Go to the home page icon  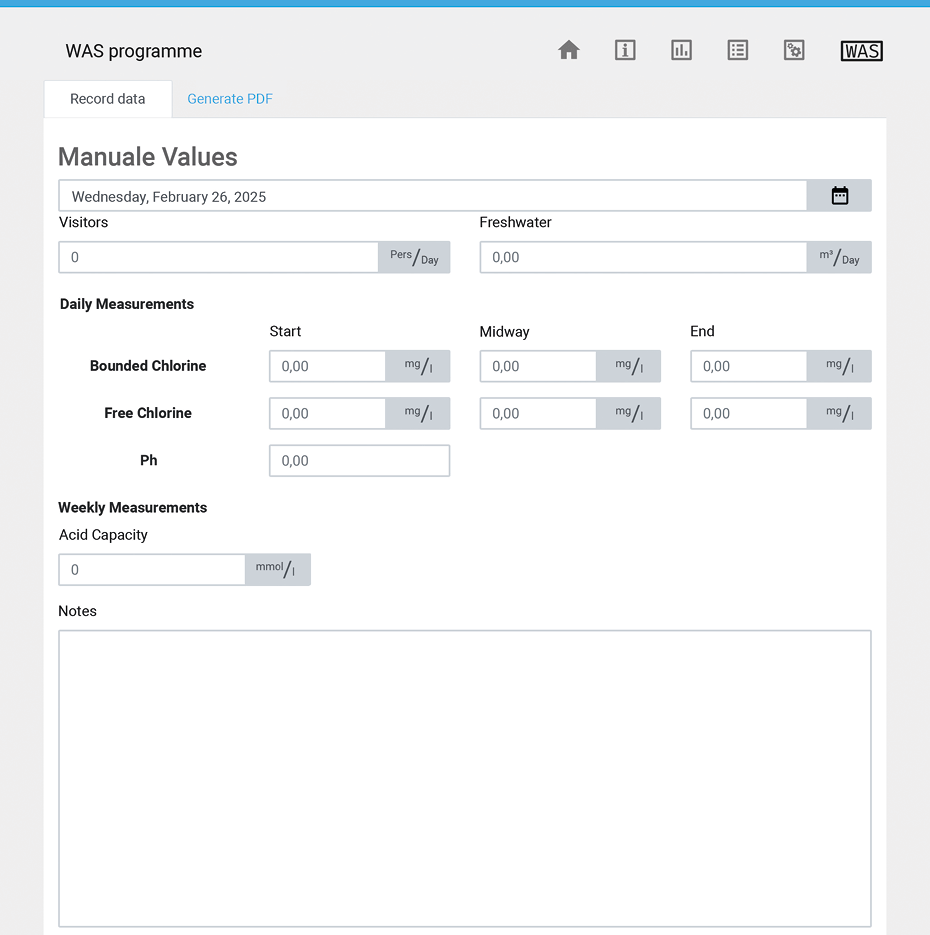[x=569, y=51]
